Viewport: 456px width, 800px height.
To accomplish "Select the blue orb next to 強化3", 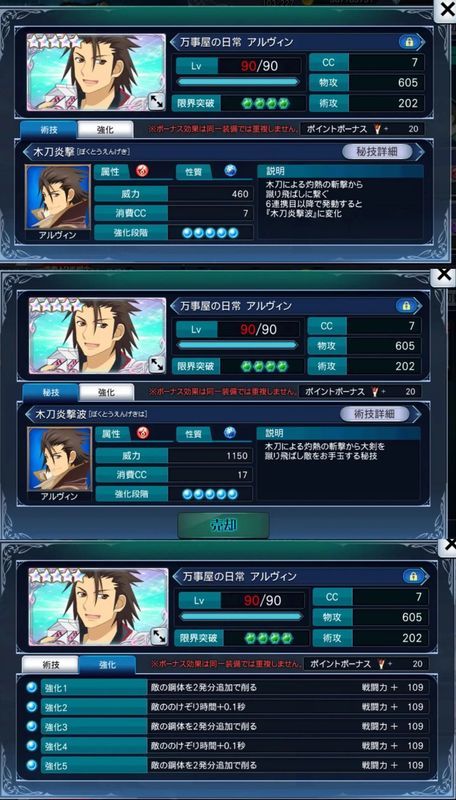I will [32, 726].
